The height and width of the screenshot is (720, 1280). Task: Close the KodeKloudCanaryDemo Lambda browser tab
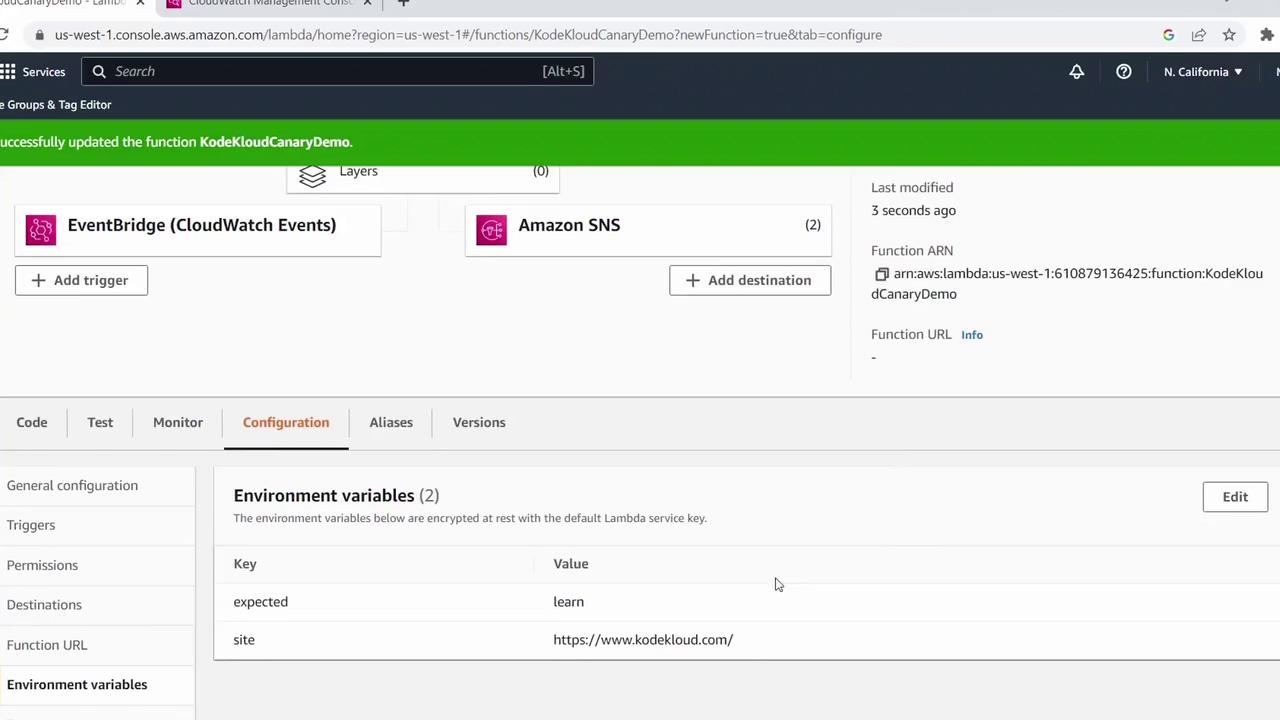tap(140, 4)
